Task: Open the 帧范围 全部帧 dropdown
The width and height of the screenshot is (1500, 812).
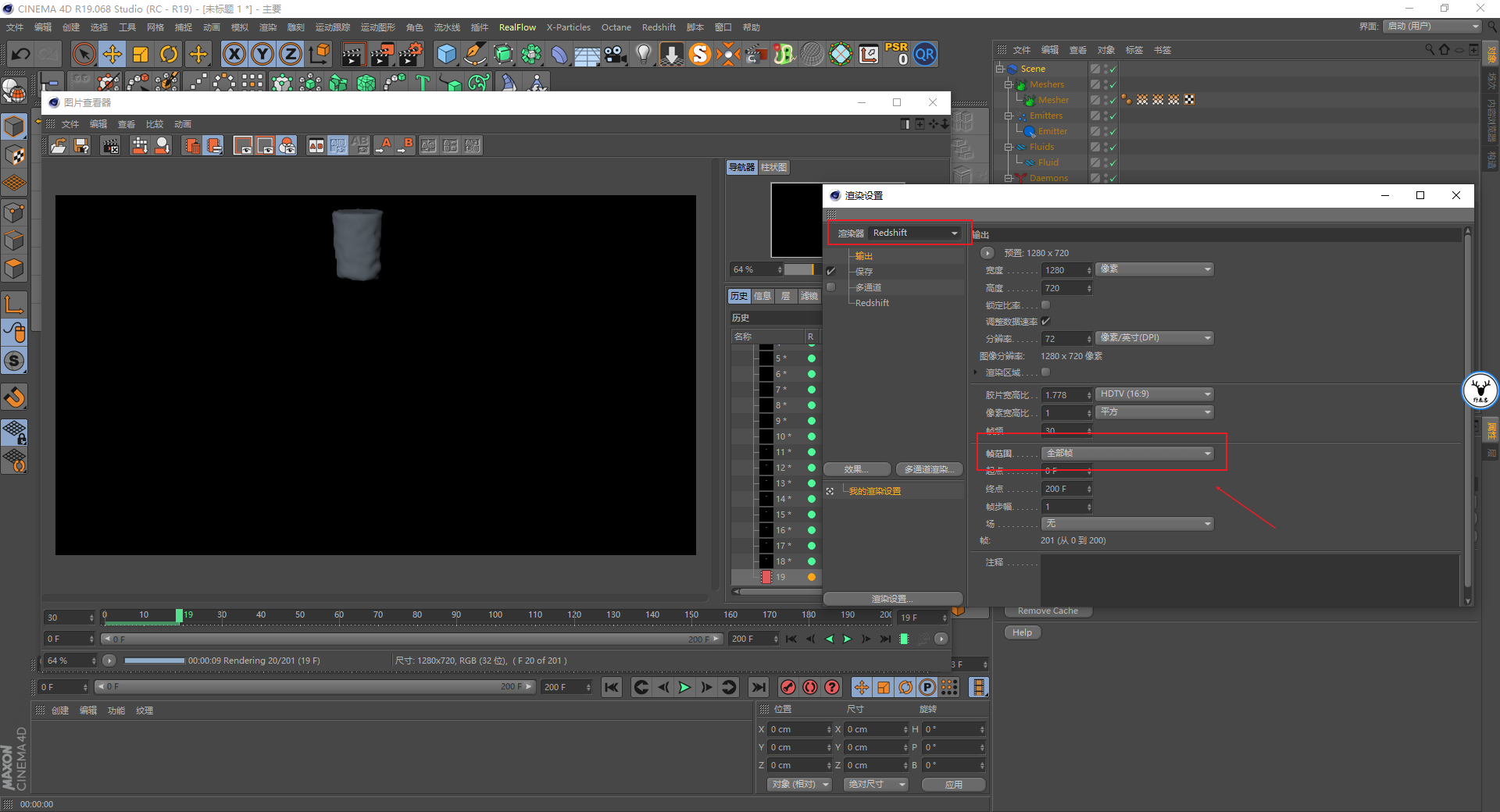Action: [x=1128, y=454]
